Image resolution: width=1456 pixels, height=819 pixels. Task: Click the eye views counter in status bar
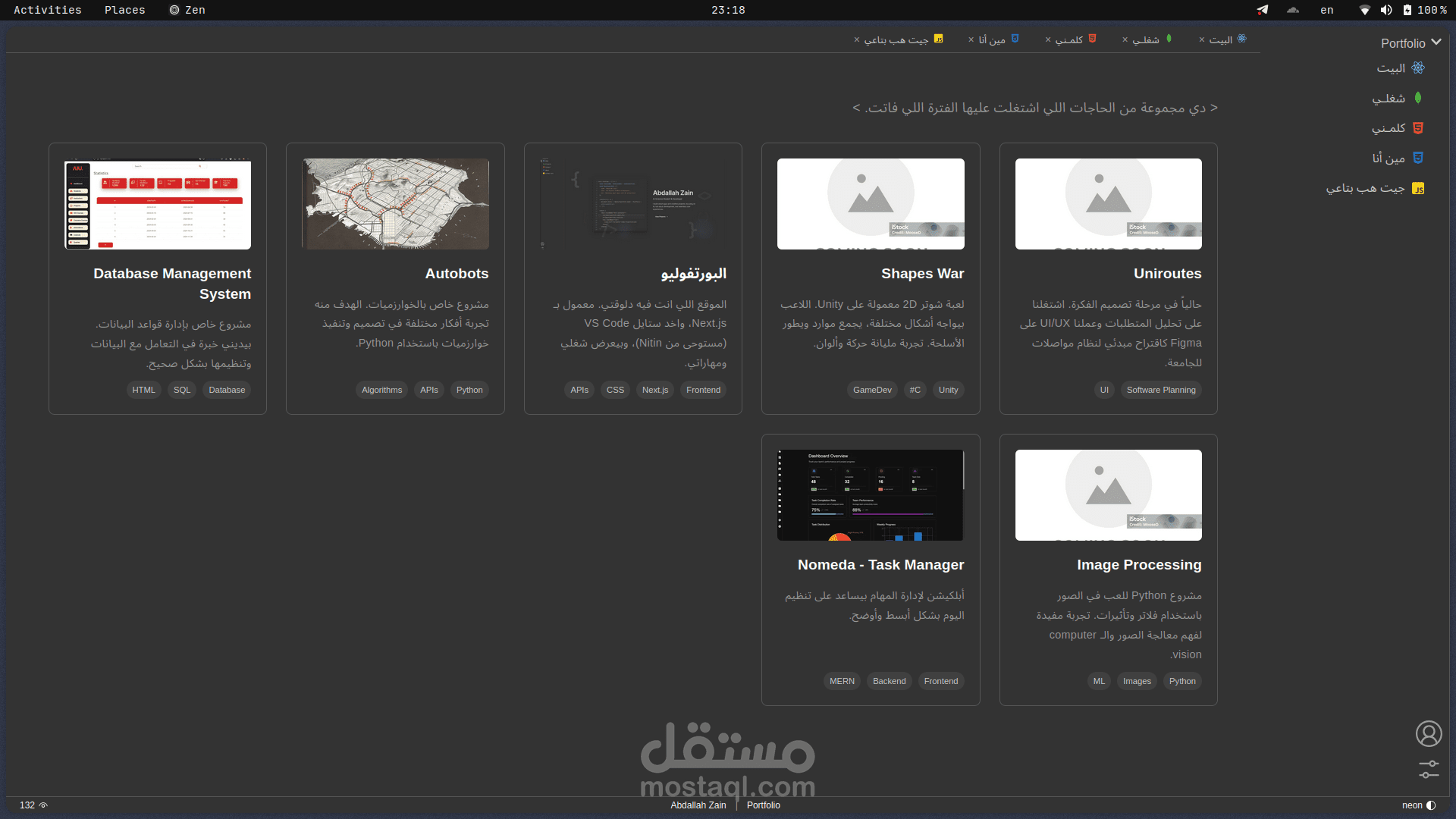(x=43, y=805)
